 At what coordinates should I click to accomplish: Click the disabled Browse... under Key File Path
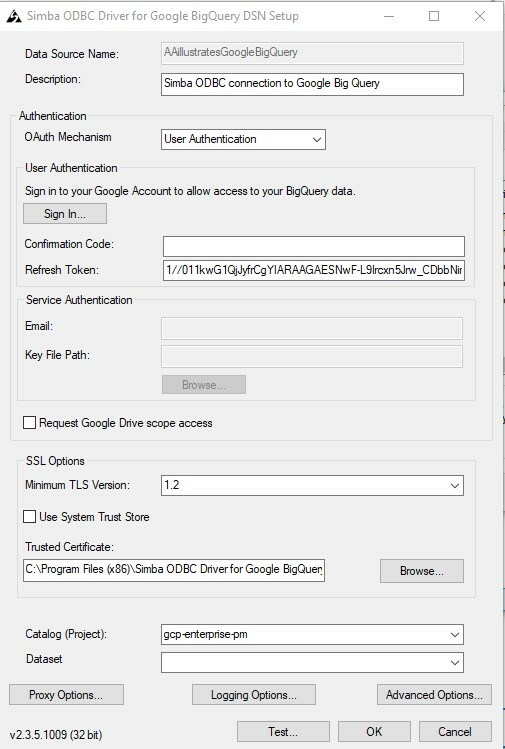point(204,385)
